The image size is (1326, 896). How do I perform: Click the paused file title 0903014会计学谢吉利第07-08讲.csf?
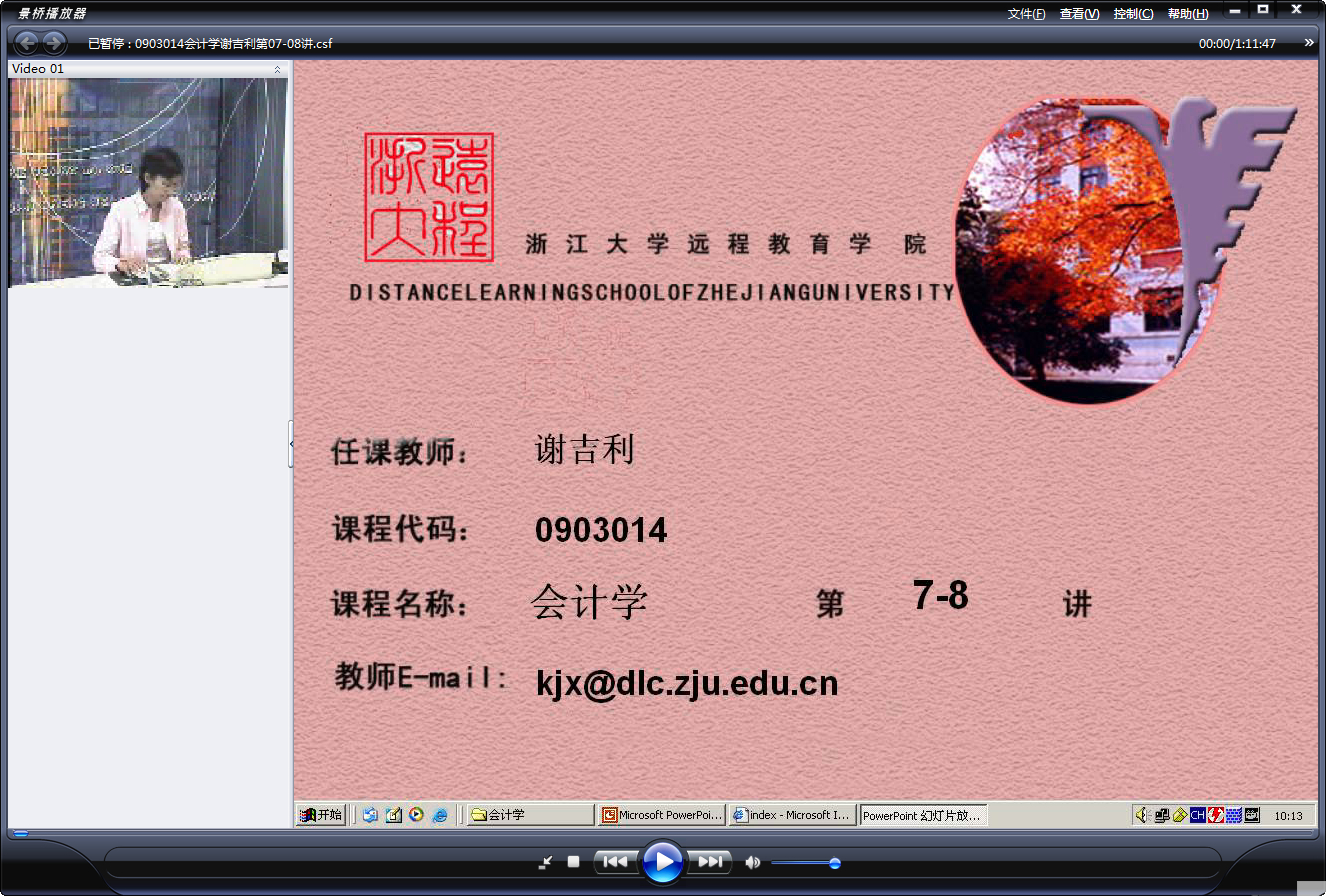pyautogui.click(x=233, y=43)
